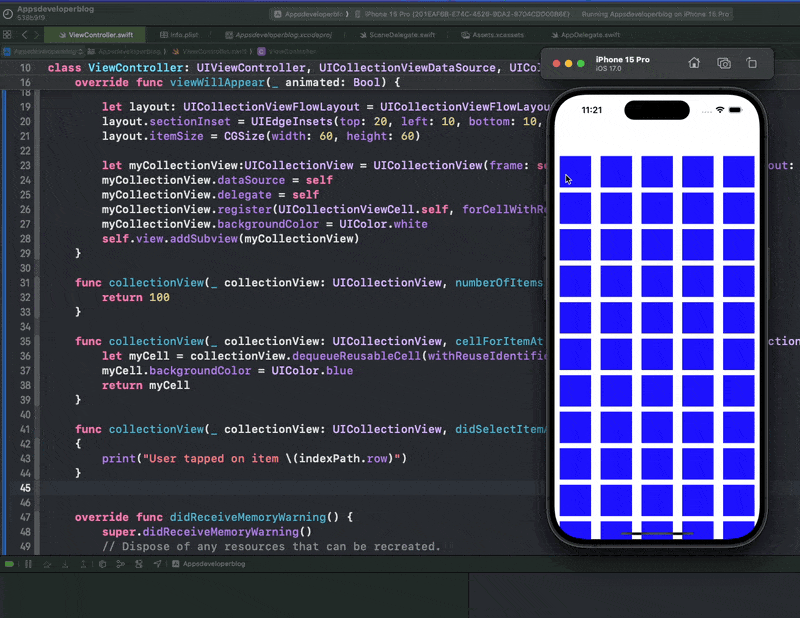Click the Simulate Location arrow icon

click(157, 563)
